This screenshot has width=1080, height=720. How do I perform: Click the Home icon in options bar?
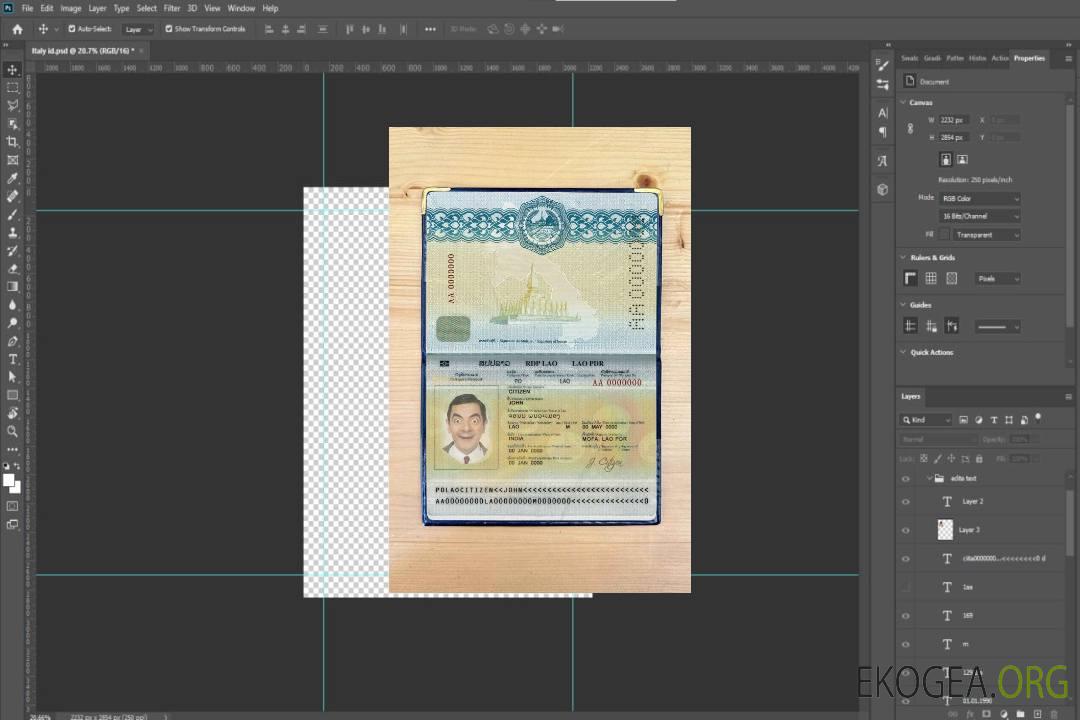(17, 29)
